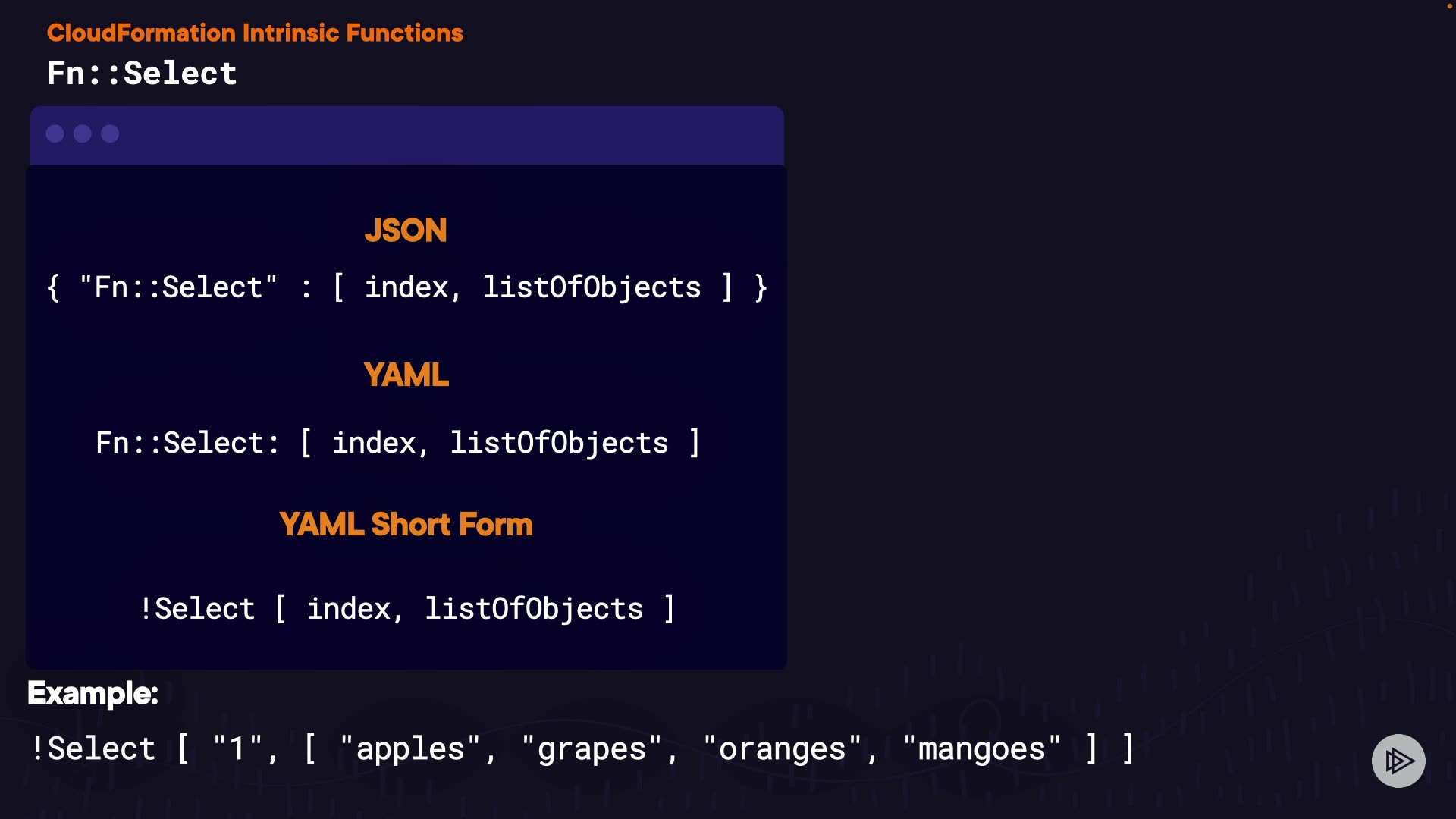Click the Example: label
Viewport: 1456px width, 819px height.
coord(93,693)
